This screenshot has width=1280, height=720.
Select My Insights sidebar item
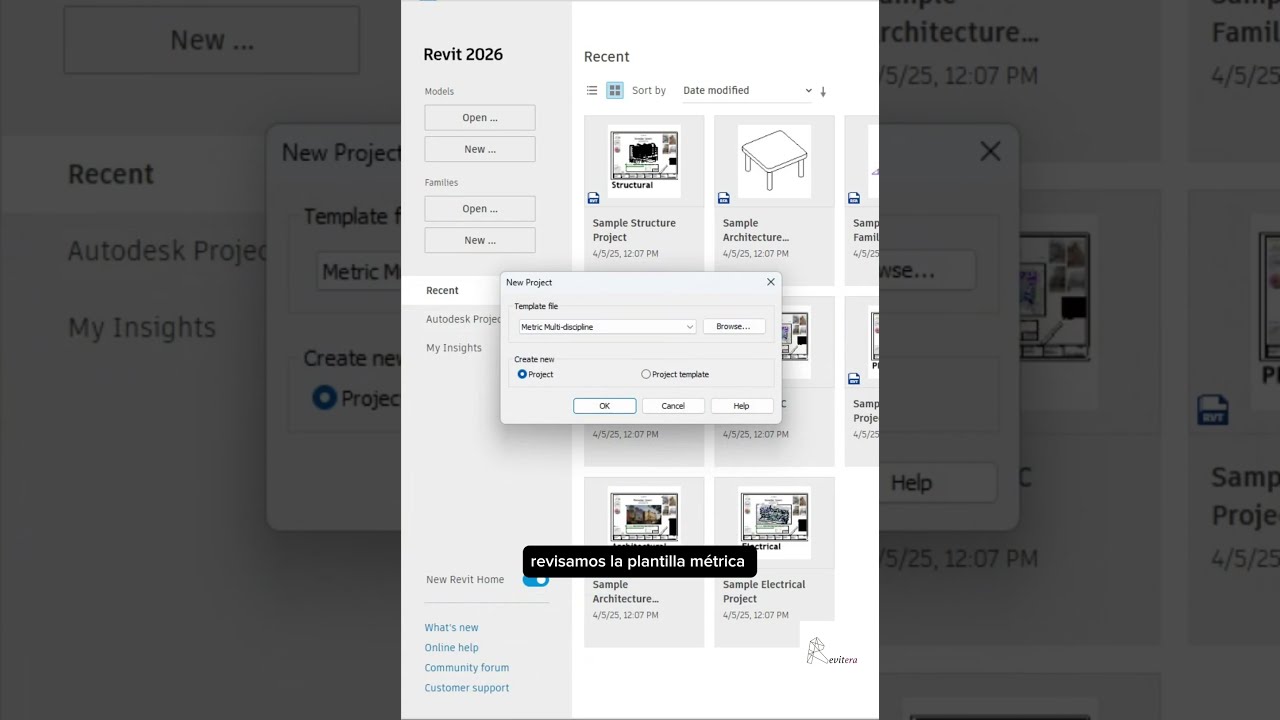click(454, 348)
